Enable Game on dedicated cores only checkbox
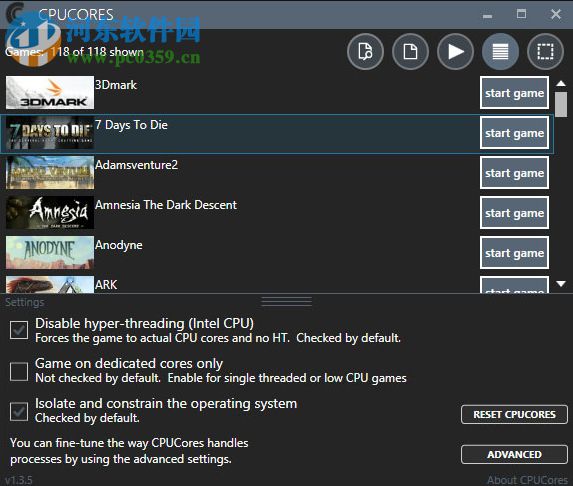Image resolution: width=573 pixels, height=486 pixels. click(x=19, y=372)
